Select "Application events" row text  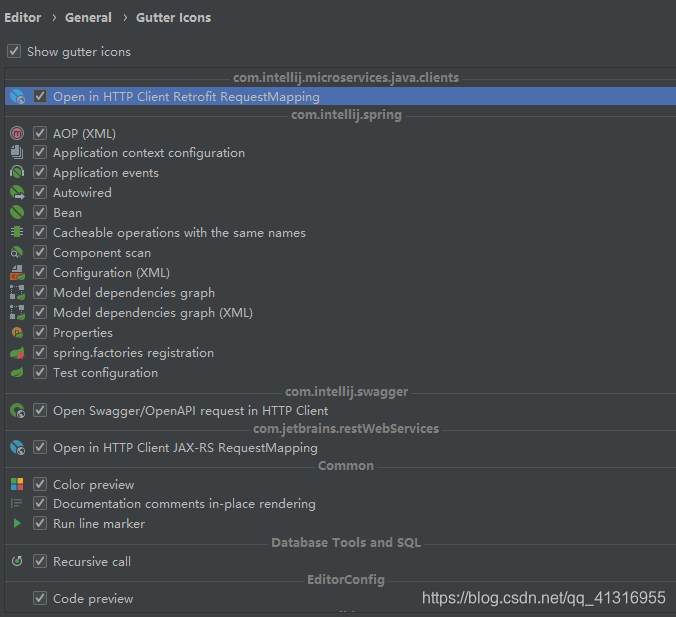click(106, 173)
